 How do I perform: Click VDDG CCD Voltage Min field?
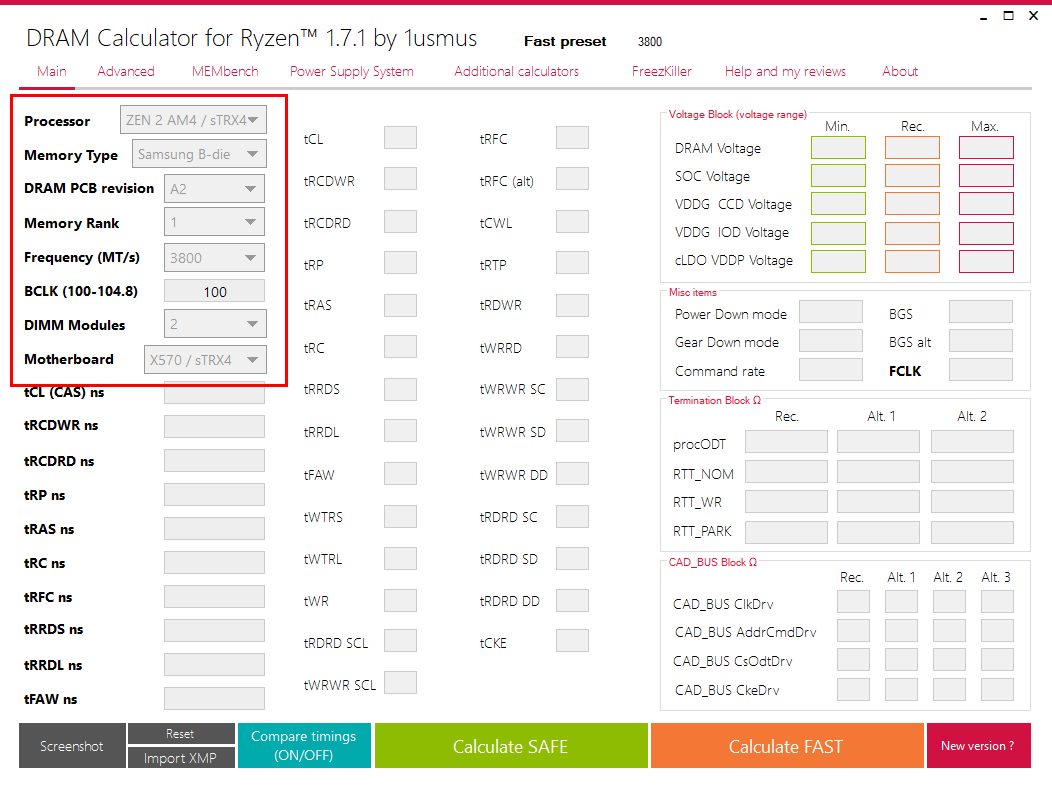click(838, 203)
